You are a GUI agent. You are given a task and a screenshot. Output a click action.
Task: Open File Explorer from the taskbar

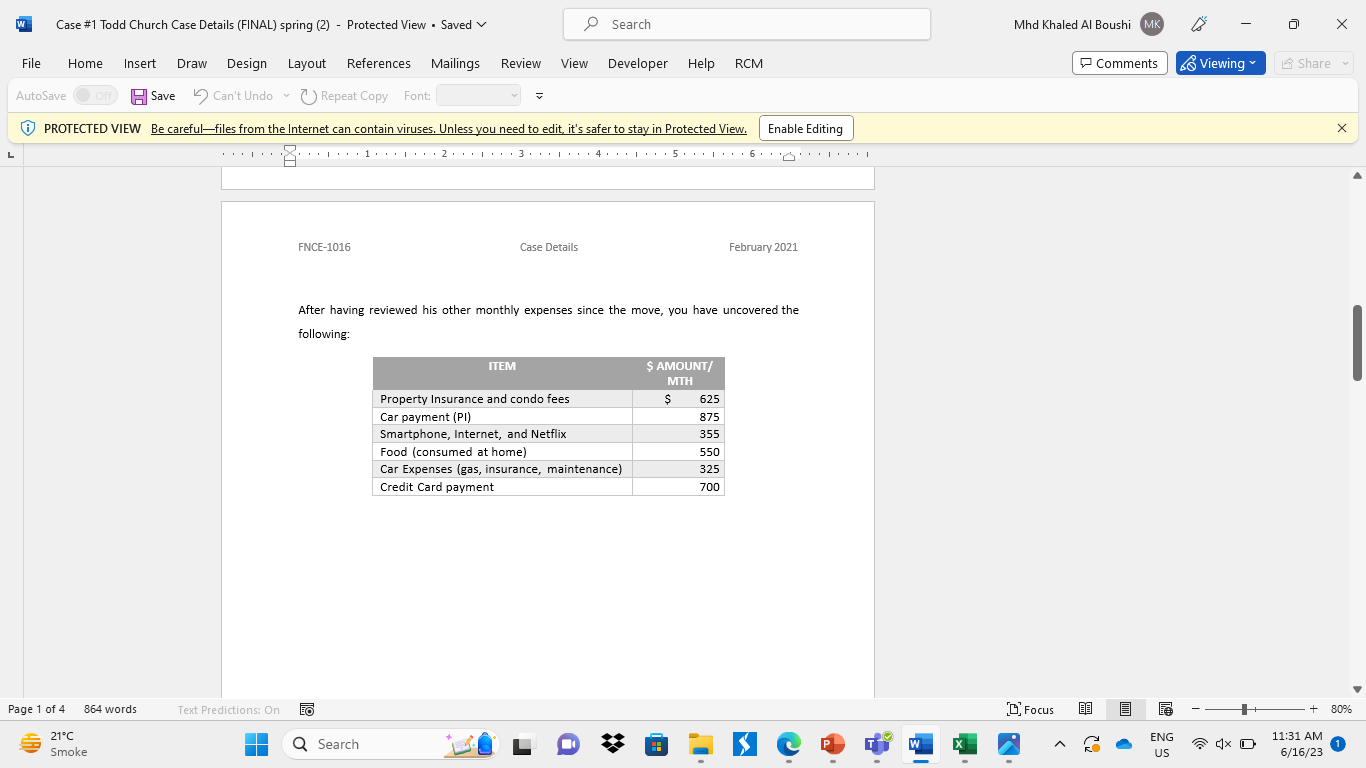pyautogui.click(x=700, y=744)
